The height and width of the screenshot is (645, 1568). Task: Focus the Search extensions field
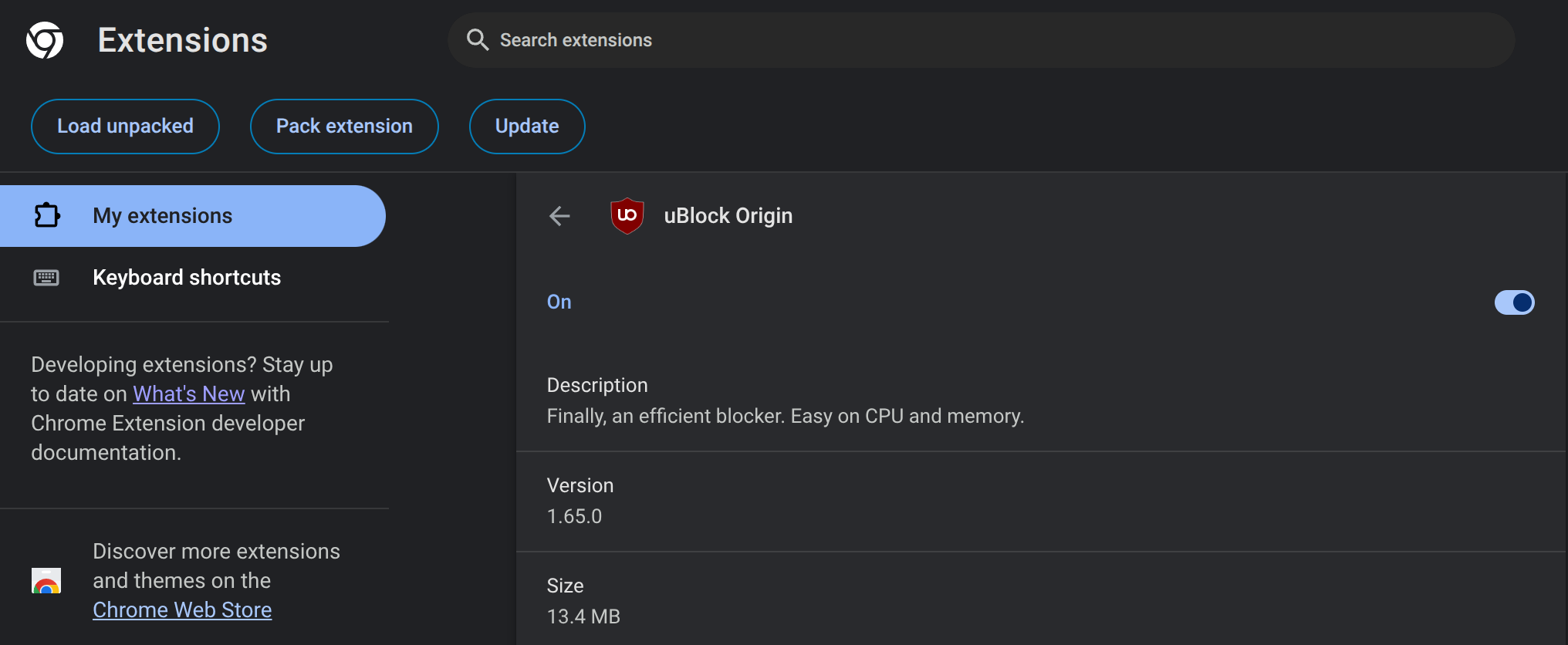[980, 40]
